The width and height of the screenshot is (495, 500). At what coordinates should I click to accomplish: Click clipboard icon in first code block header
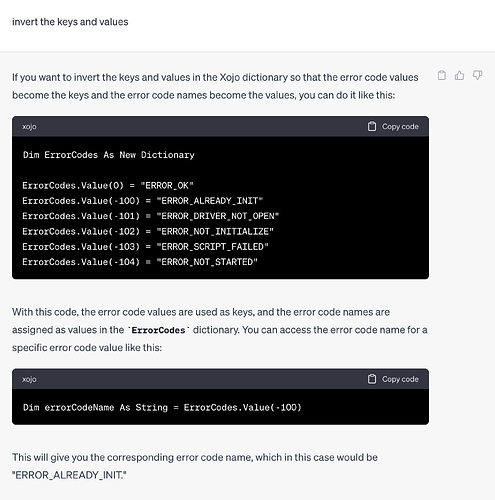coord(372,126)
